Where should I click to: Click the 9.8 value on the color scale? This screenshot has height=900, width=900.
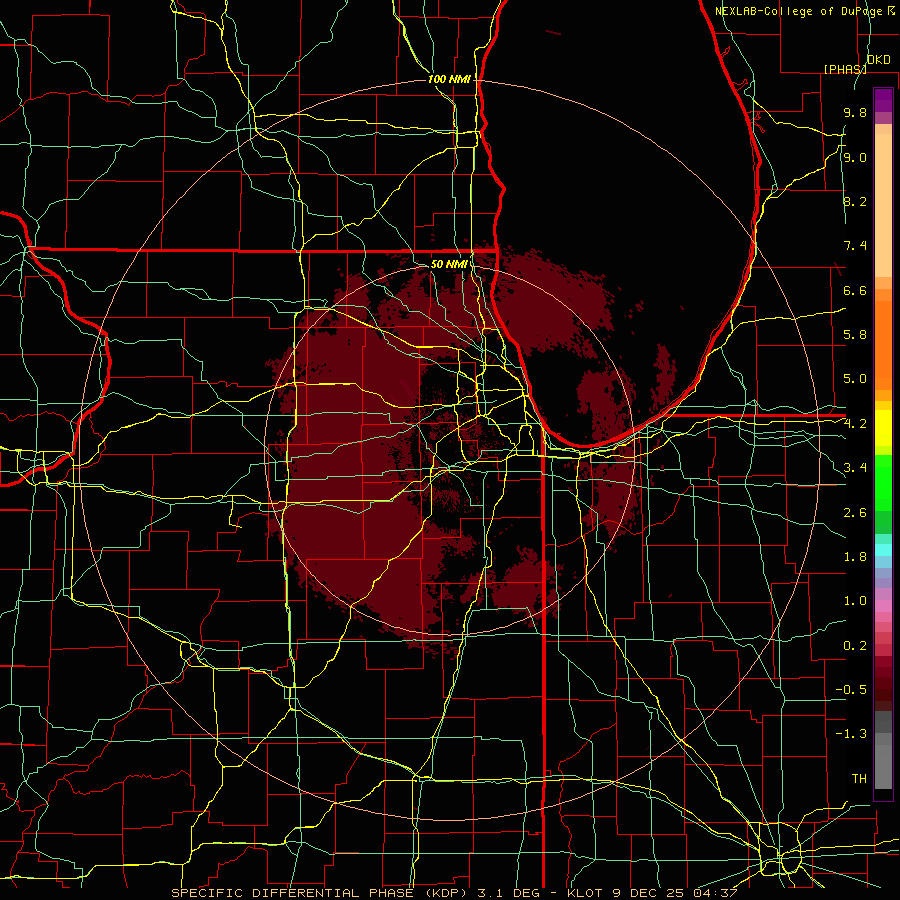[x=855, y=112]
